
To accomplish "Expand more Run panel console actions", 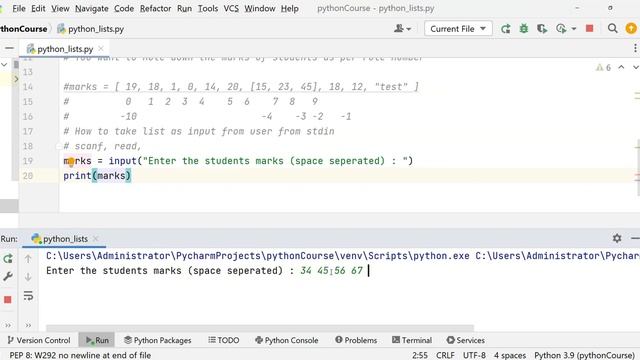I will point(28,325).
